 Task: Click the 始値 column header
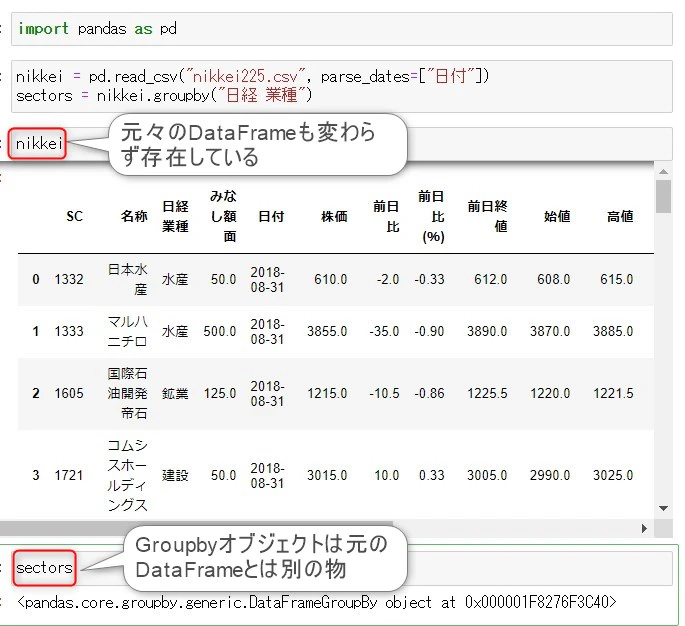[557, 216]
